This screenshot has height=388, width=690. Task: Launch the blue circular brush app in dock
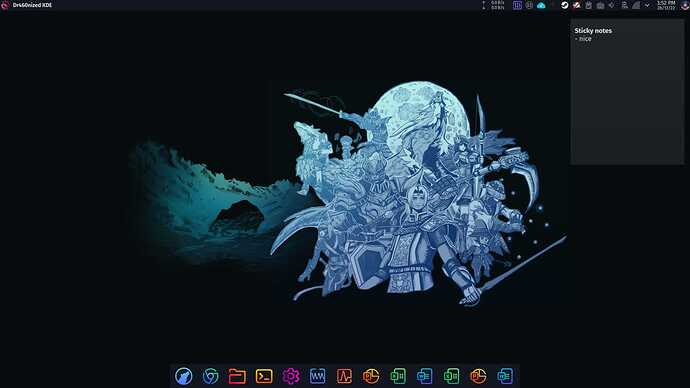(184, 376)
